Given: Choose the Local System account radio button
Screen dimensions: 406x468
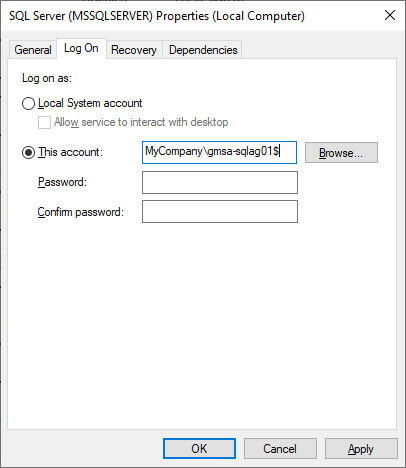Looking at the screenshot, I should point(28,103).
